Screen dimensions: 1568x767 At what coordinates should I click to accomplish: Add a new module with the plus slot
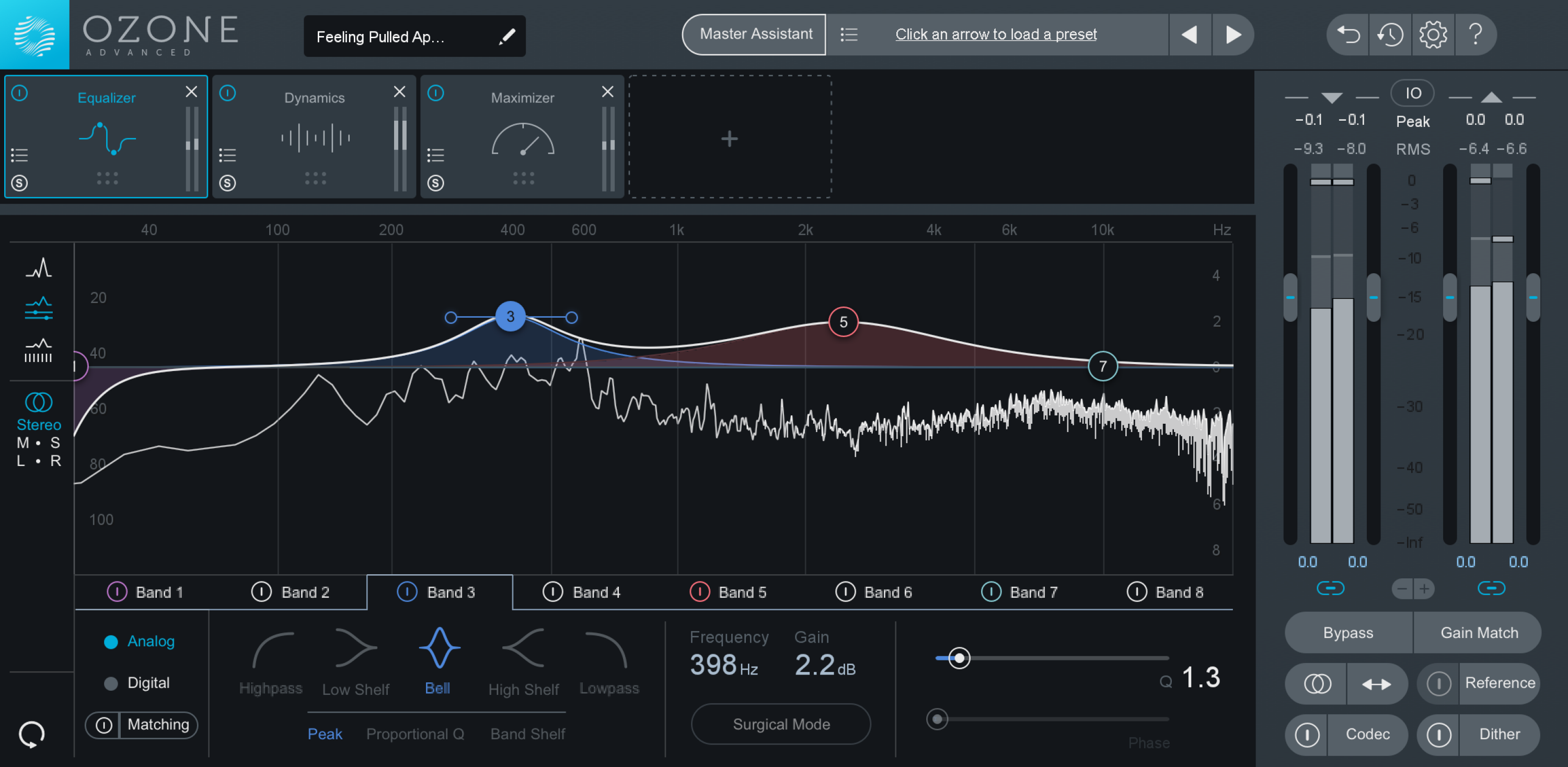coord(729,138)
